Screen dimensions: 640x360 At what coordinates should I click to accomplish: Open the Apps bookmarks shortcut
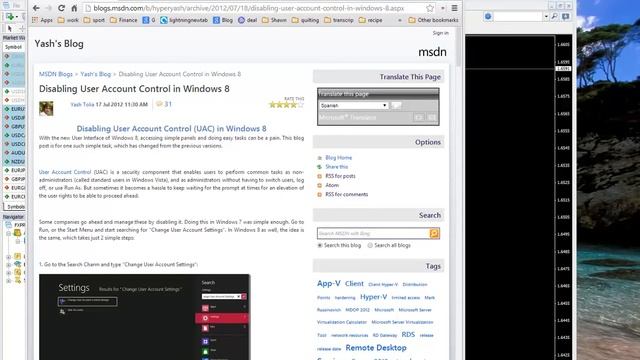[x=42, y=20]
